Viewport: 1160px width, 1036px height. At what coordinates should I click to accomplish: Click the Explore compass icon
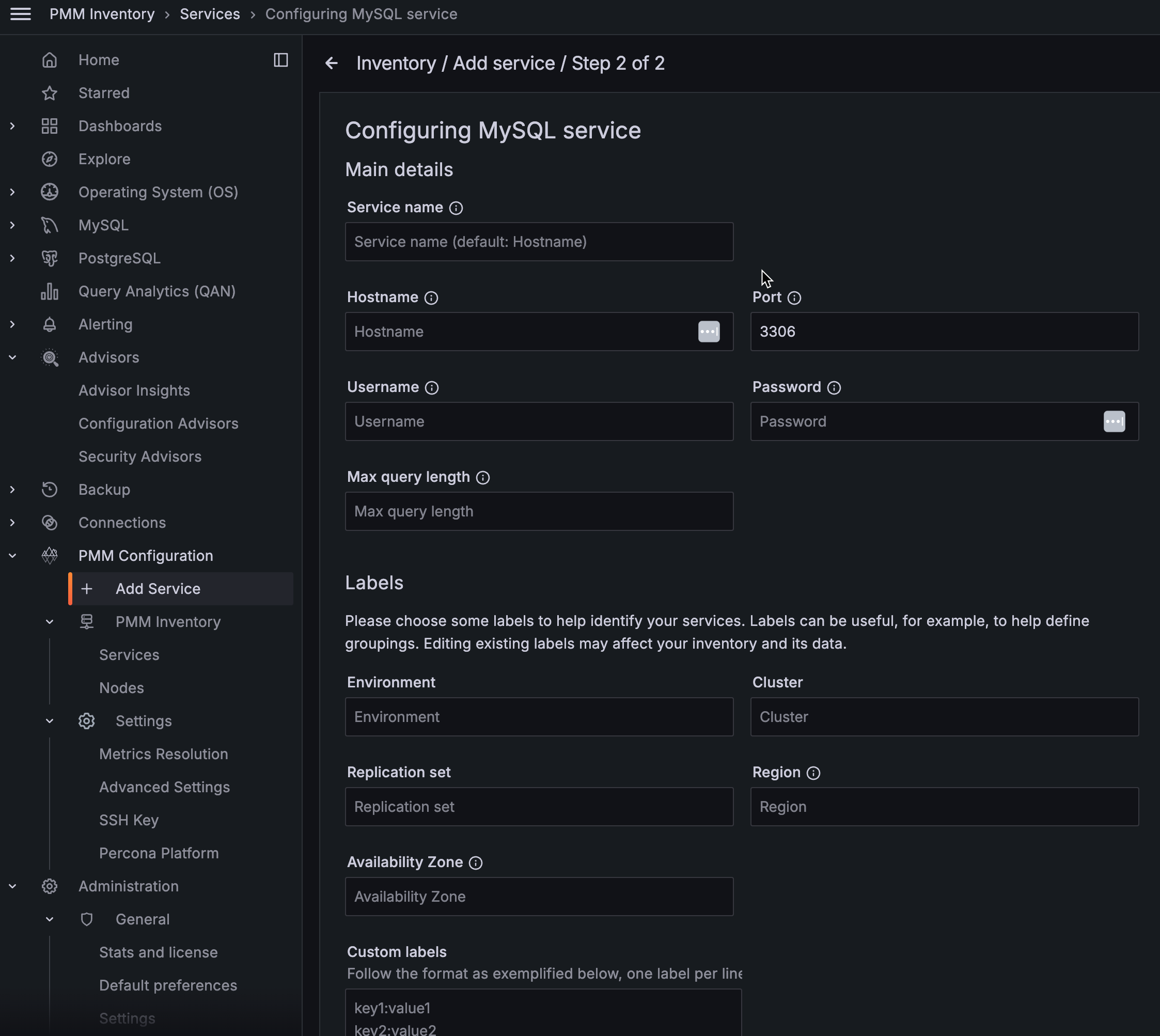50,159
